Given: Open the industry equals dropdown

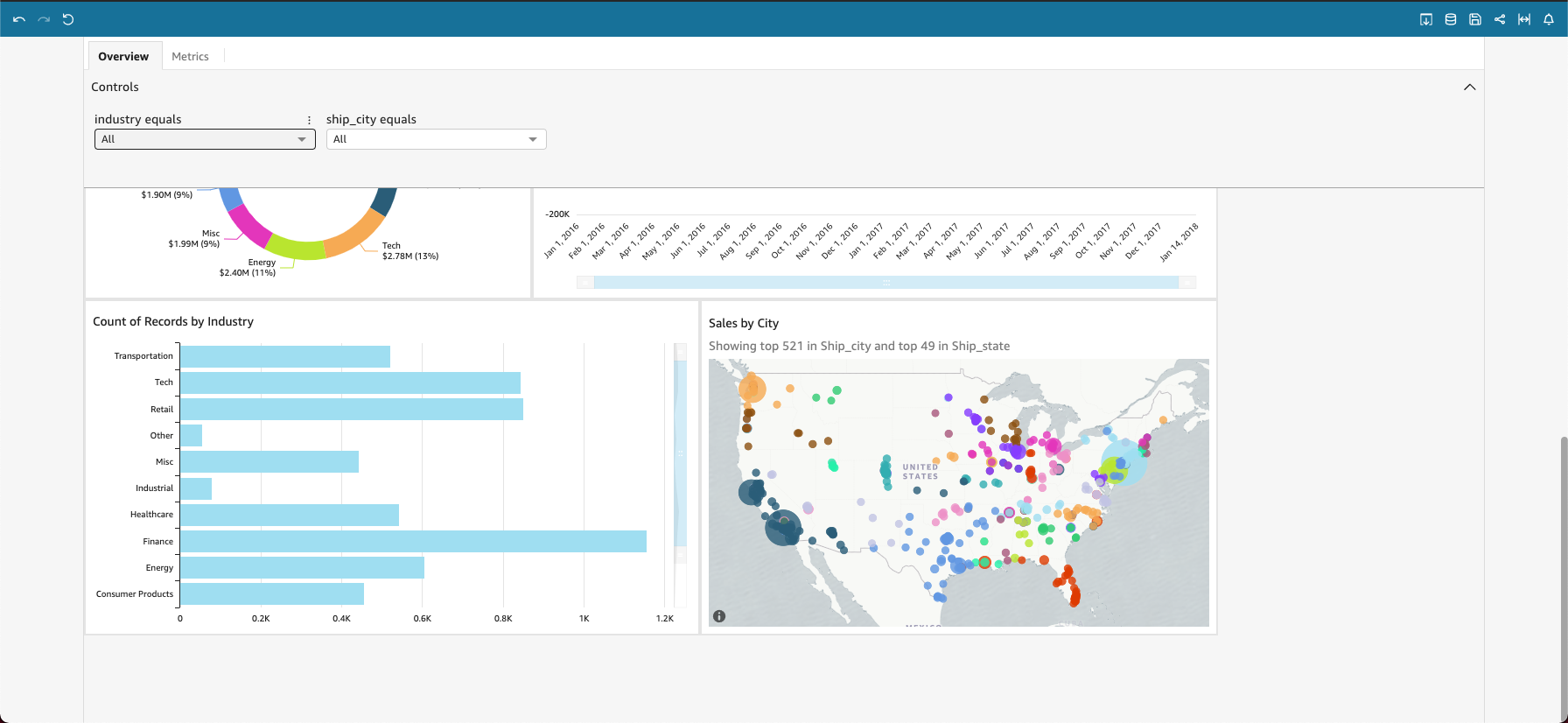Looking at the screenshot, I should click(x=205, y=139).
